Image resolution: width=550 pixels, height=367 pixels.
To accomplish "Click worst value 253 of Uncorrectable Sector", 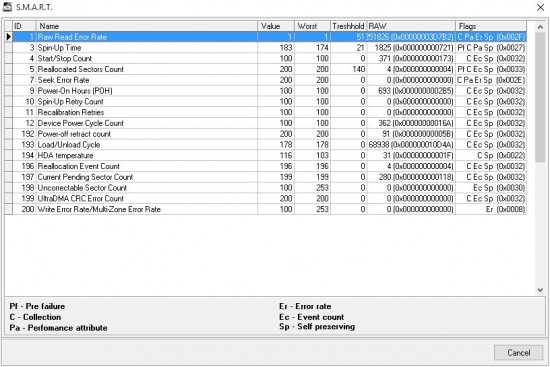I will tap(322, 188).
